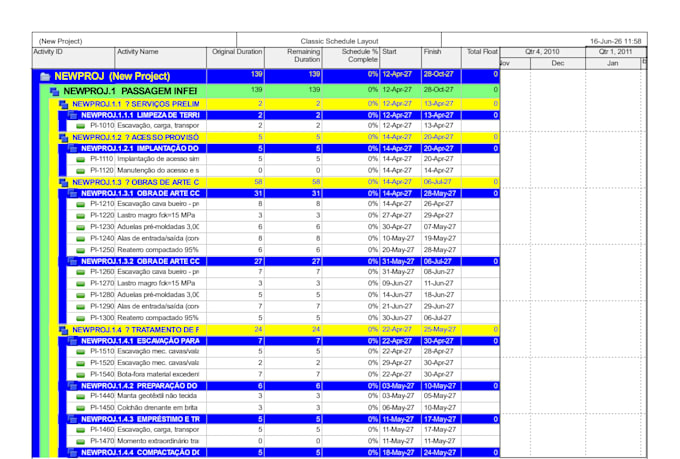Select the activity icon for PI-1460

coord(81,430)
